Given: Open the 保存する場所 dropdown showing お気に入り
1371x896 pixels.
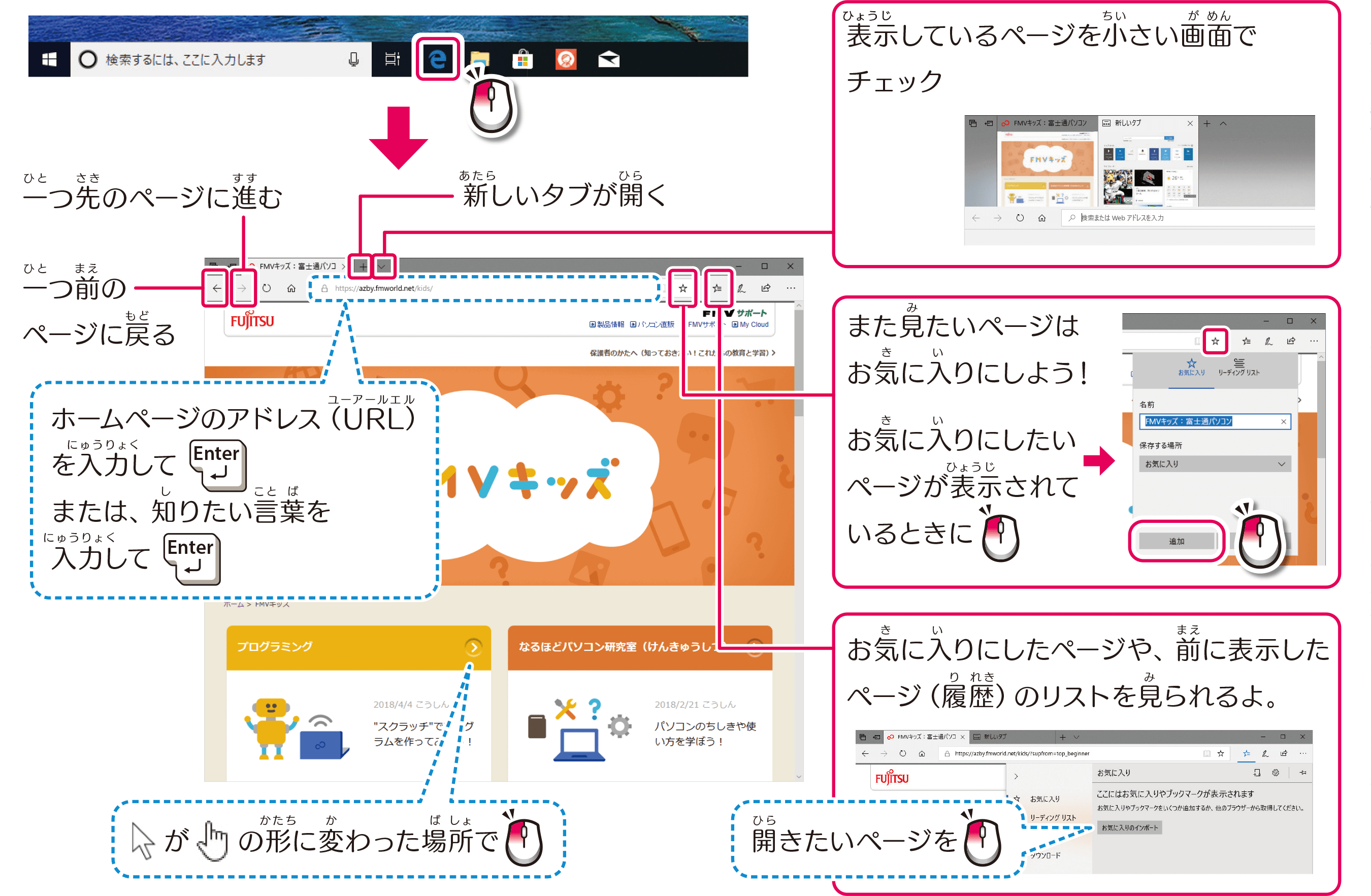Looking at the screenshot, I should click(1214, 463).
